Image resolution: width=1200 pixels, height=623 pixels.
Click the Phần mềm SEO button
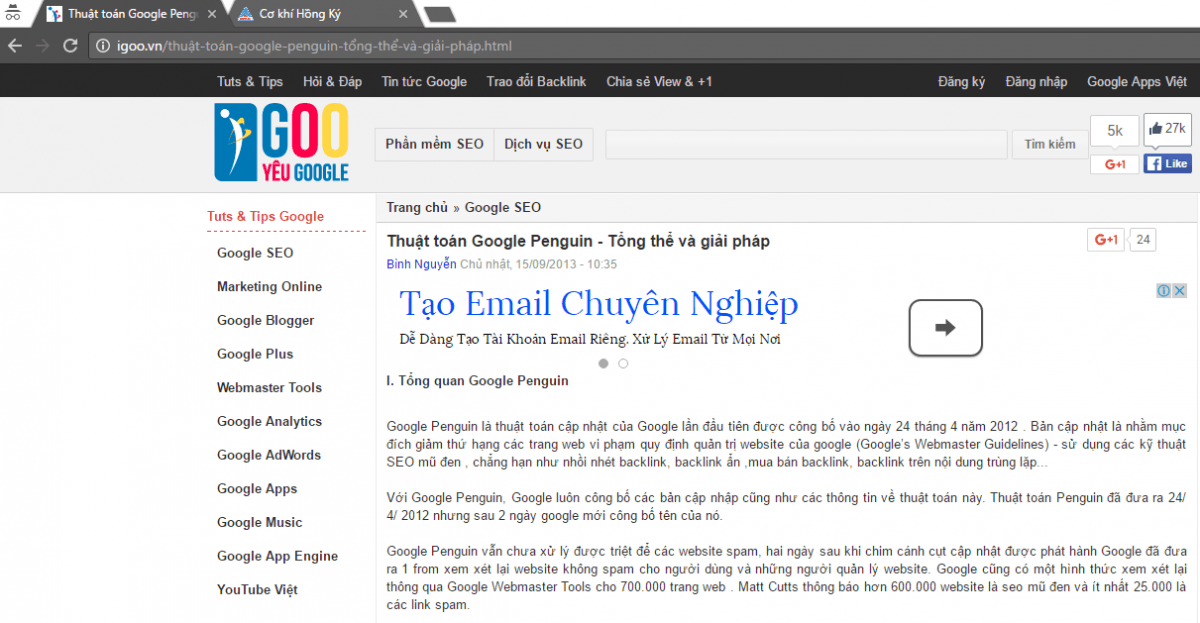pos(434,144)
